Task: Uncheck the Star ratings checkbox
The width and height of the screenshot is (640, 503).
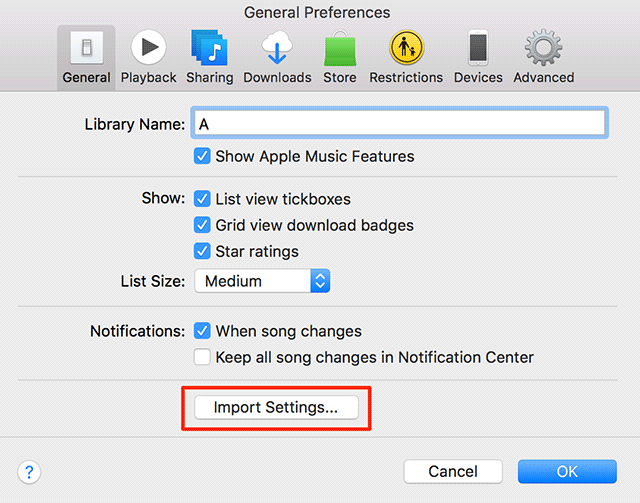Action: (x=203, y=251)
